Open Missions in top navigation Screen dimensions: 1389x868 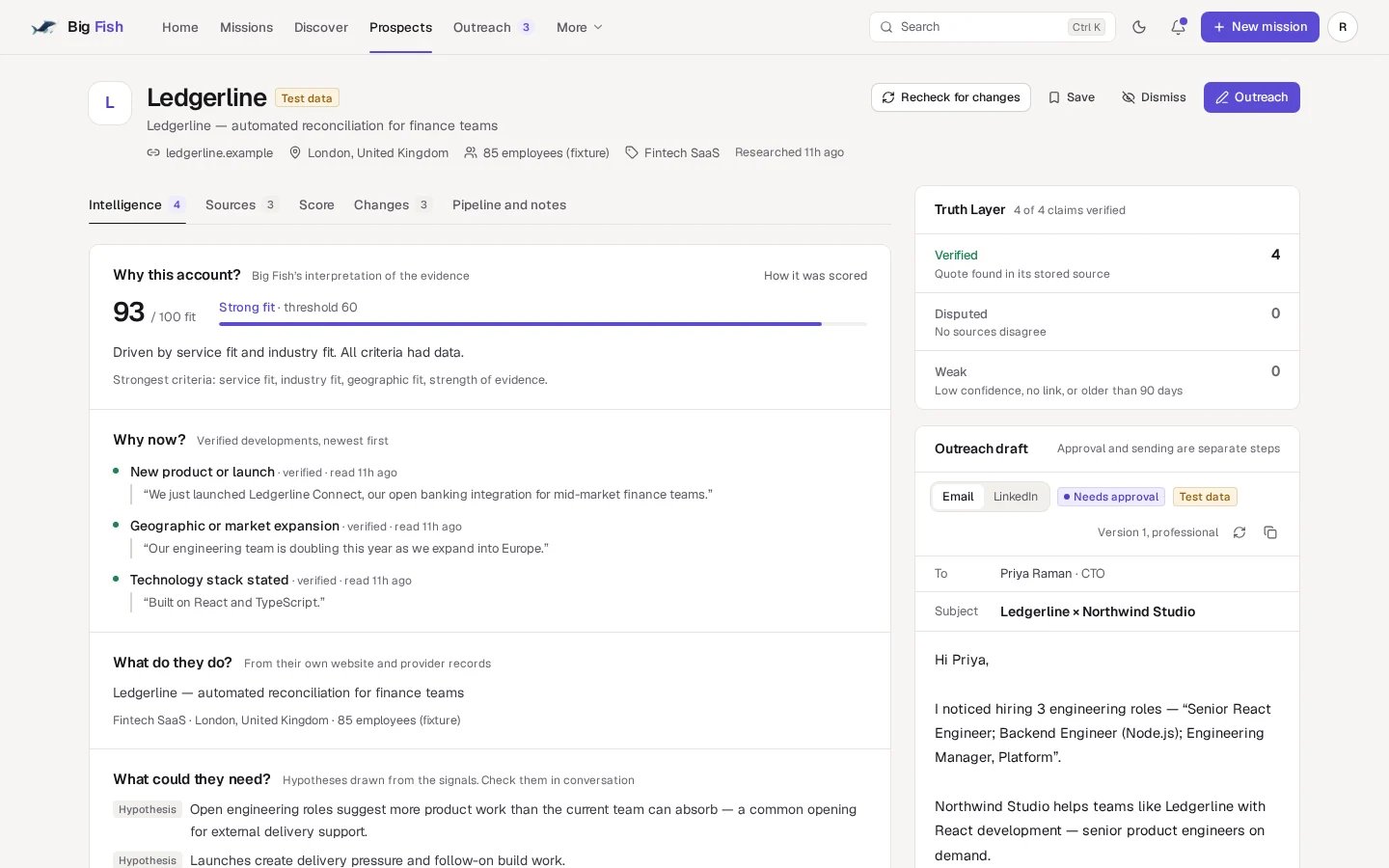point(246,27)
